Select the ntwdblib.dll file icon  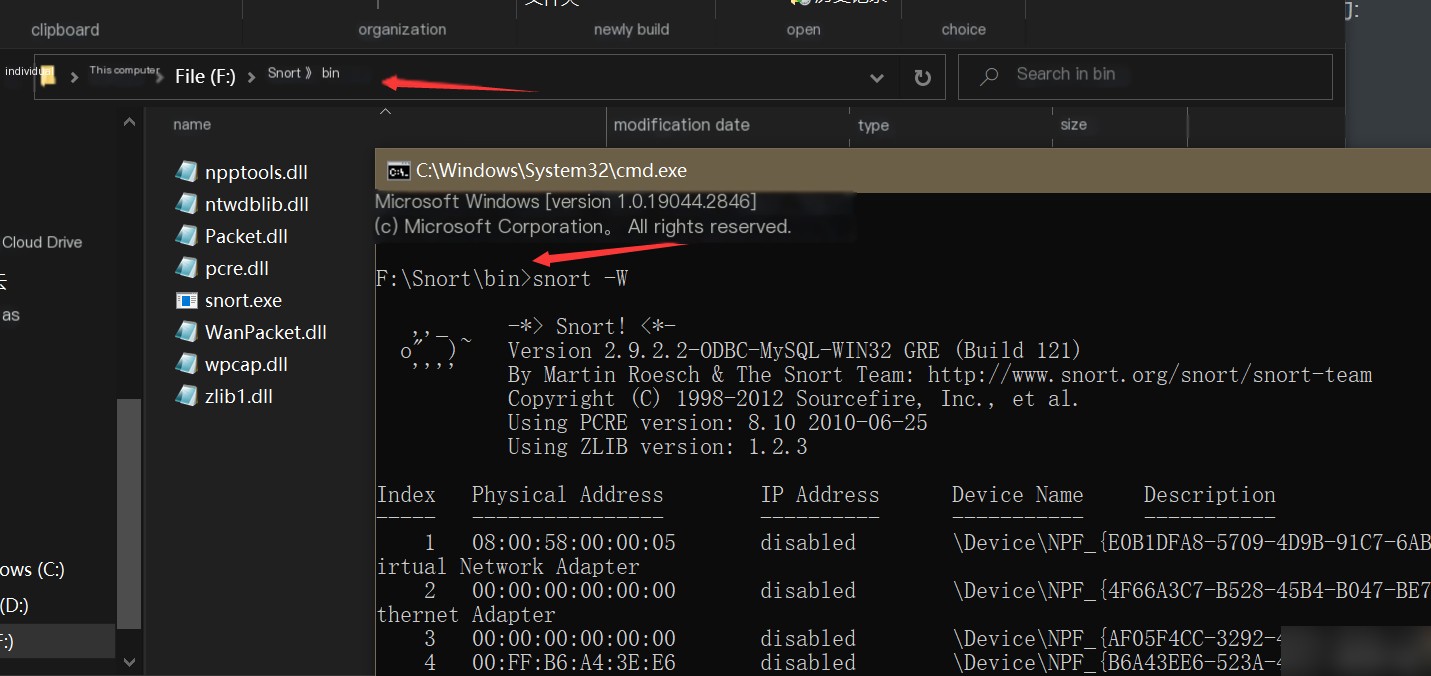(x=186, y=204)
